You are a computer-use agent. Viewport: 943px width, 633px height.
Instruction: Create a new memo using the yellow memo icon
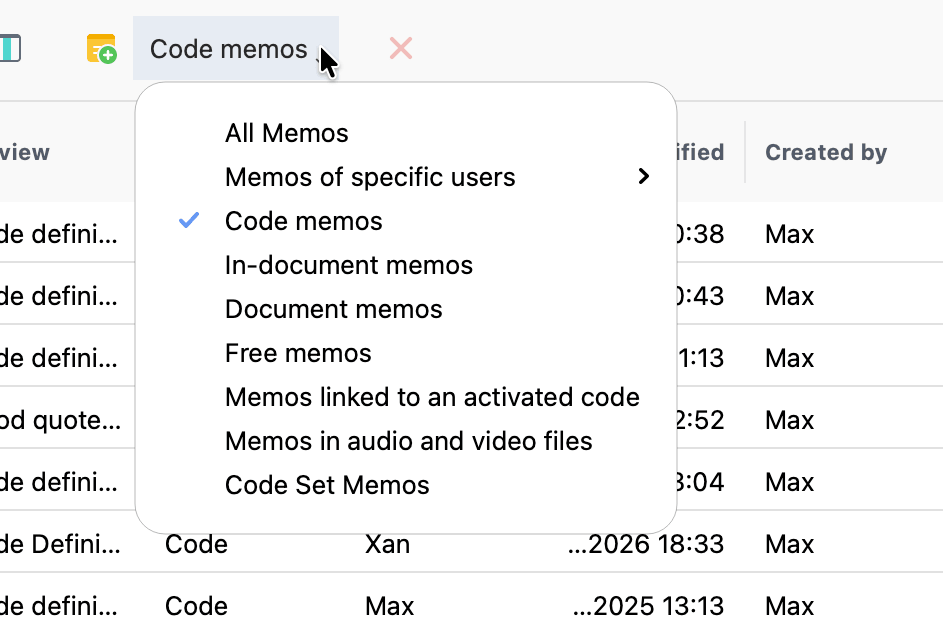click(x=100, y=47)
